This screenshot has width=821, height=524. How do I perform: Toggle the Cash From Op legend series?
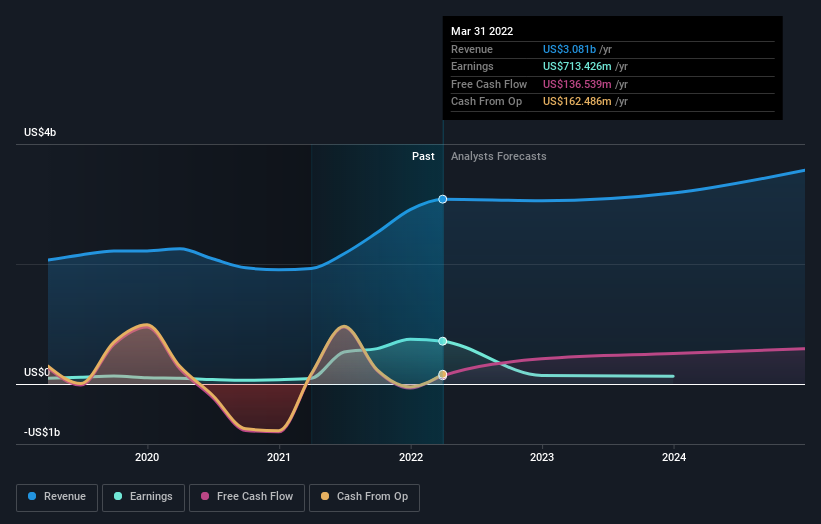tap(364, 497)
